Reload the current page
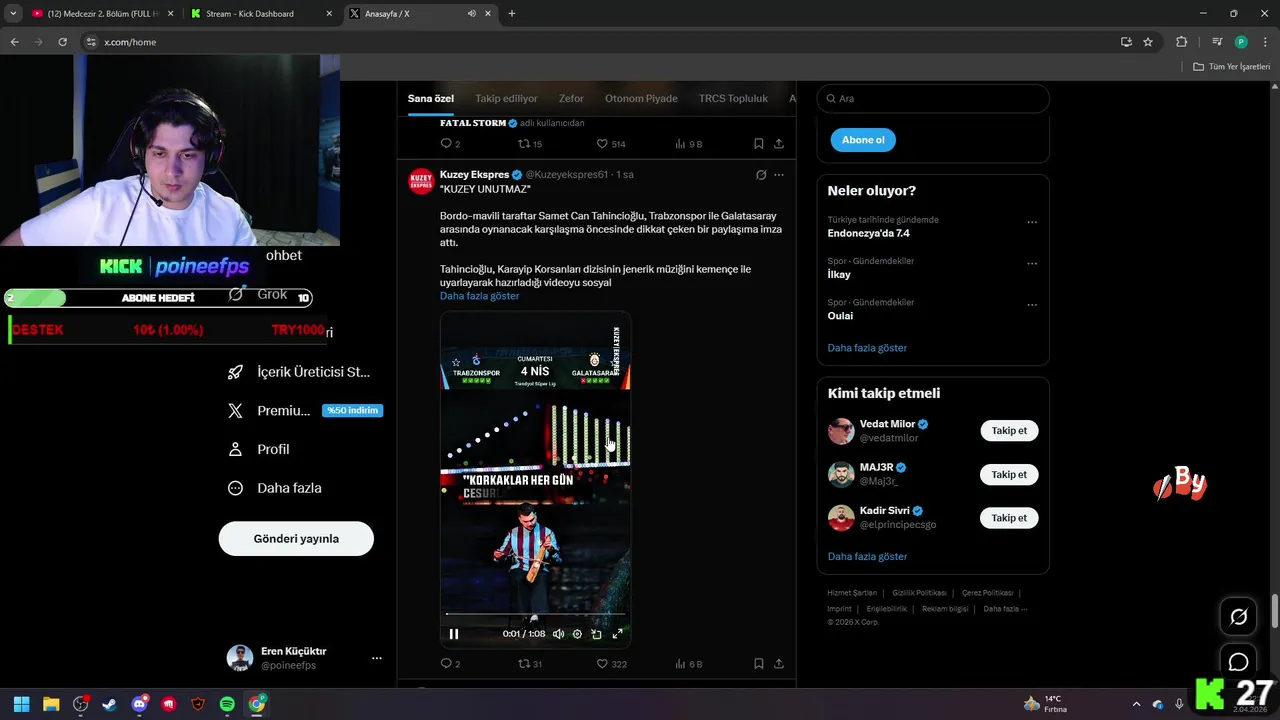This screenshot has height=720, width=1280. 62,42
